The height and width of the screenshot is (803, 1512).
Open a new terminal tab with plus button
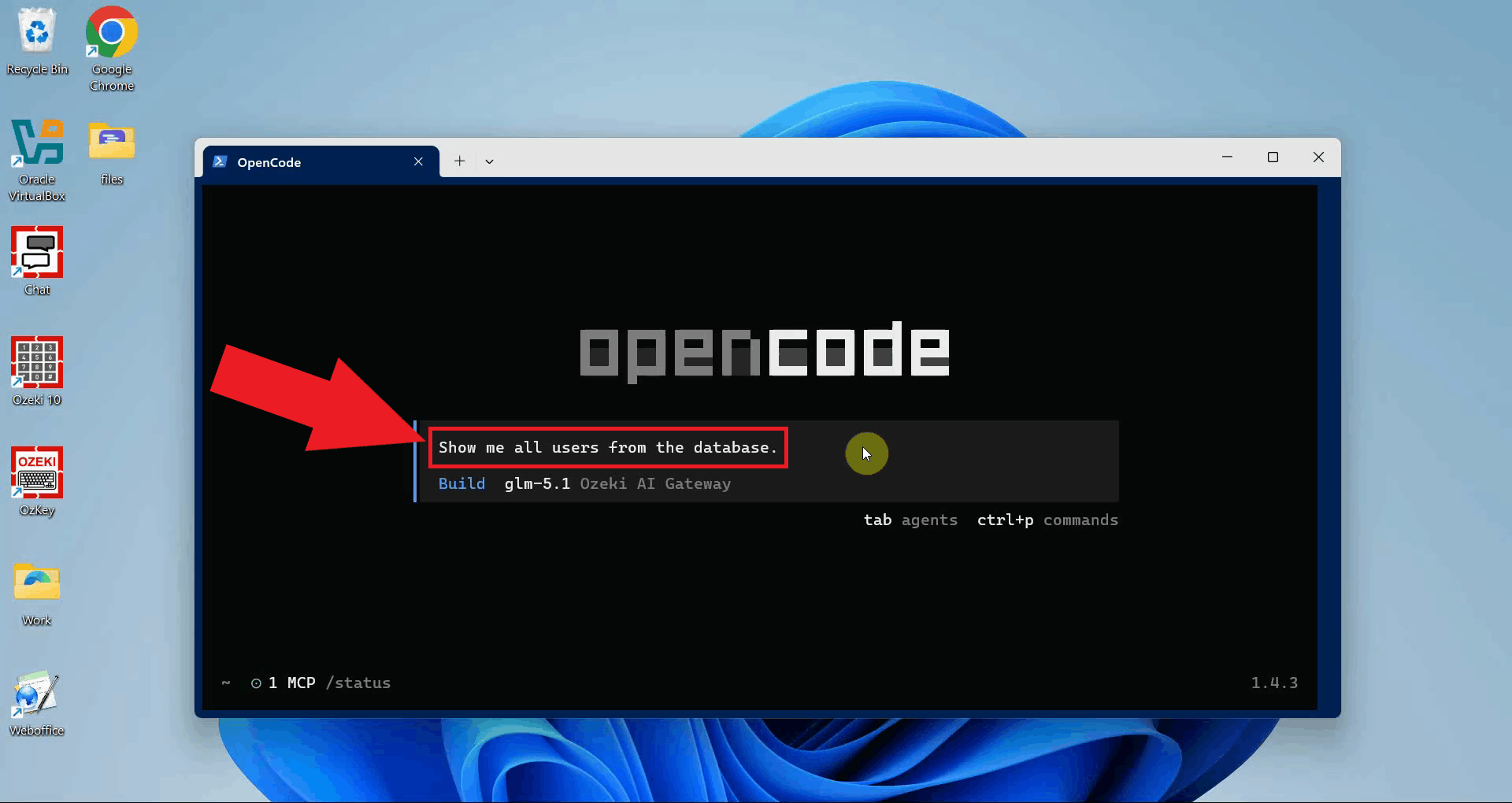click(460, 161)
